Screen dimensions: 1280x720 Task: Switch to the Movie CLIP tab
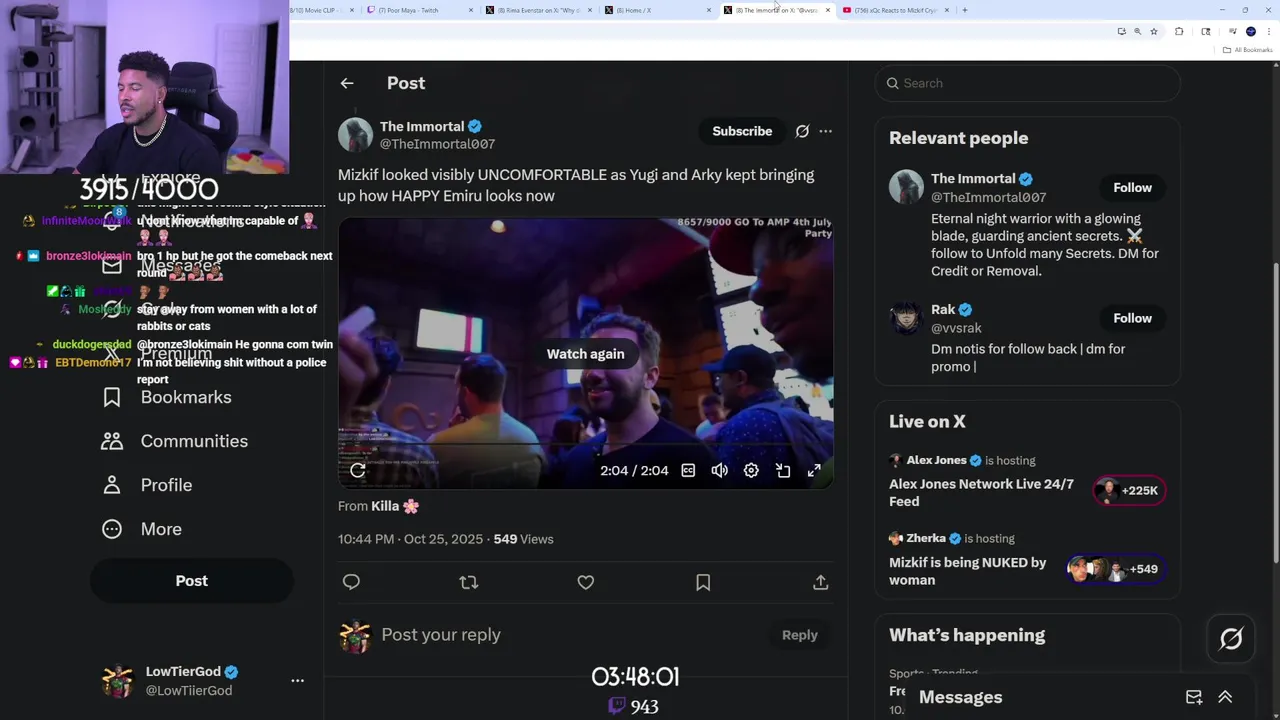pyautogui.click(x=322, y=10)
